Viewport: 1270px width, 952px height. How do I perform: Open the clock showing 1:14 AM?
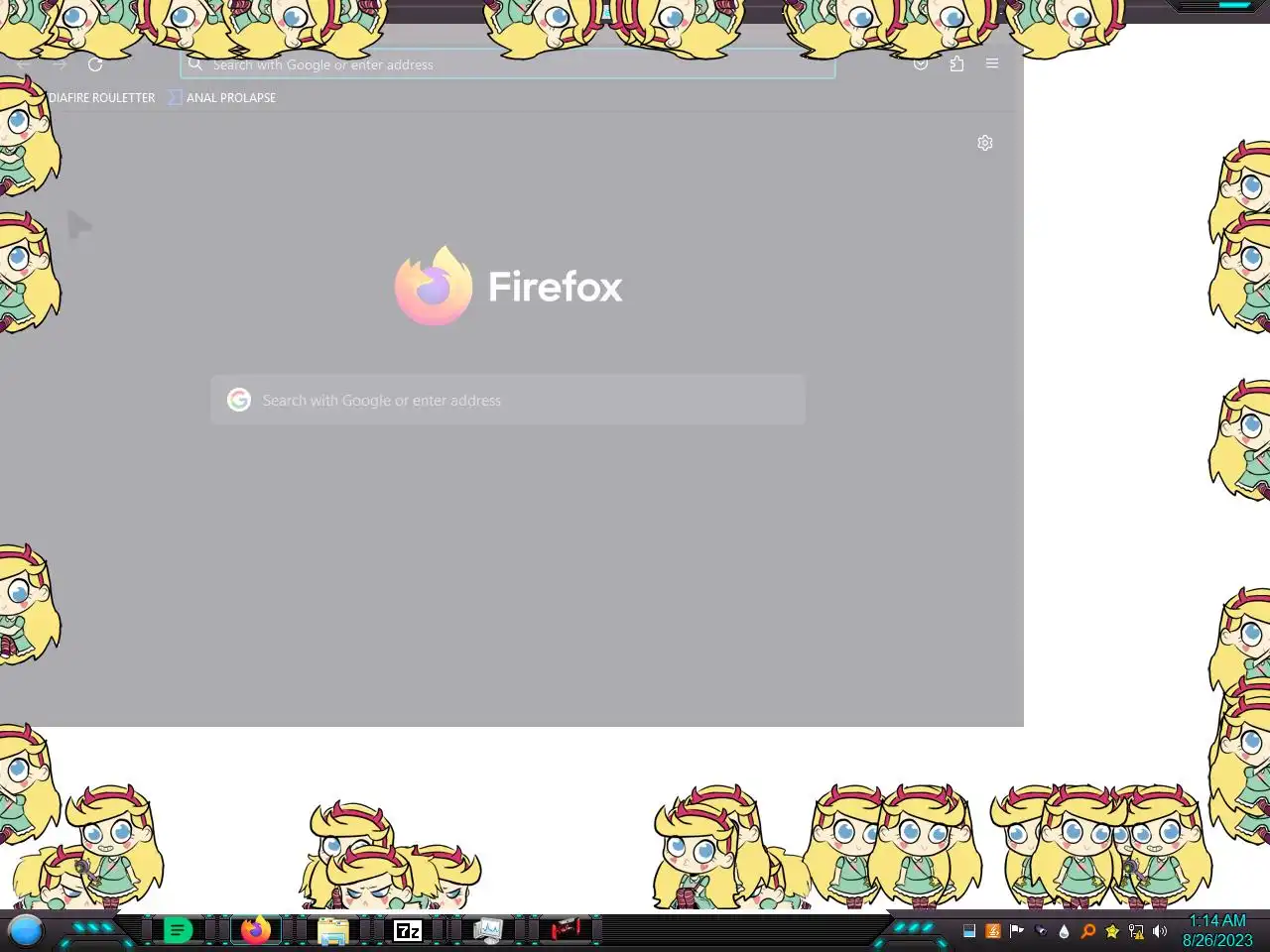click(1217, 921)
